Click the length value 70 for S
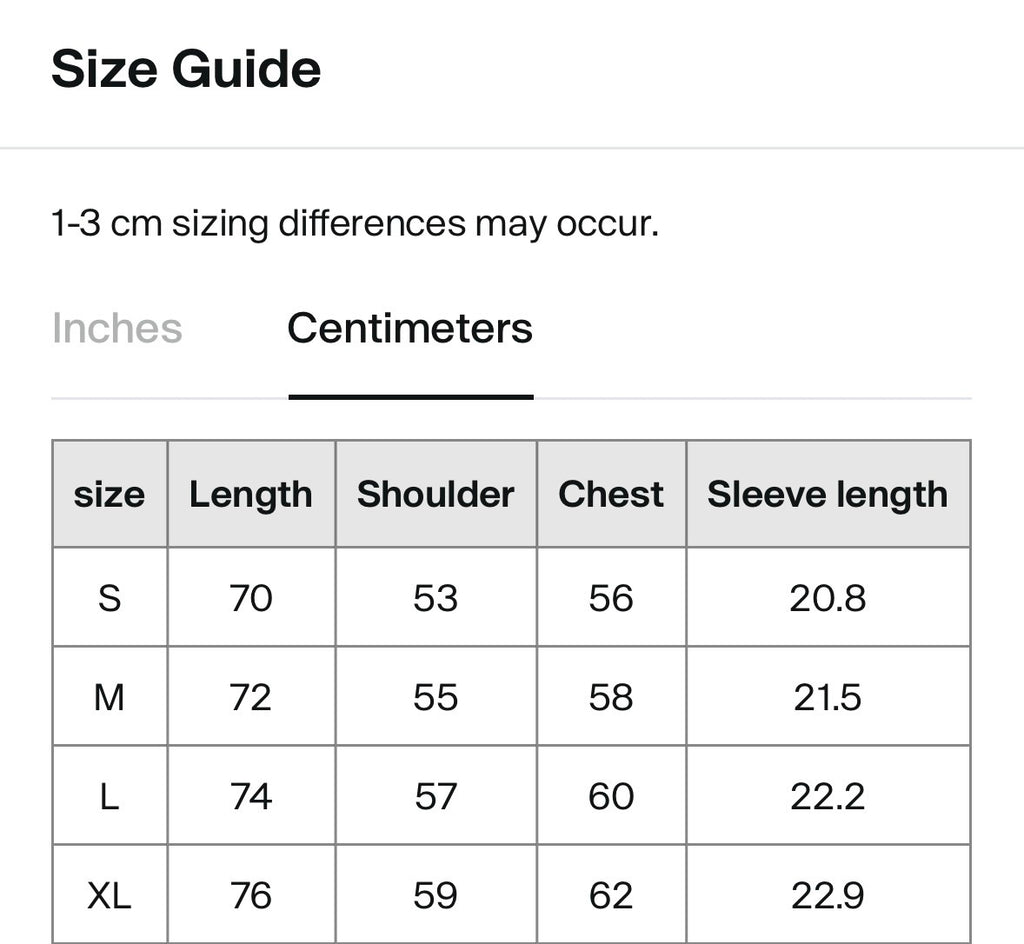The width and height of the screenshot is (1024, 944). [251, 597]
